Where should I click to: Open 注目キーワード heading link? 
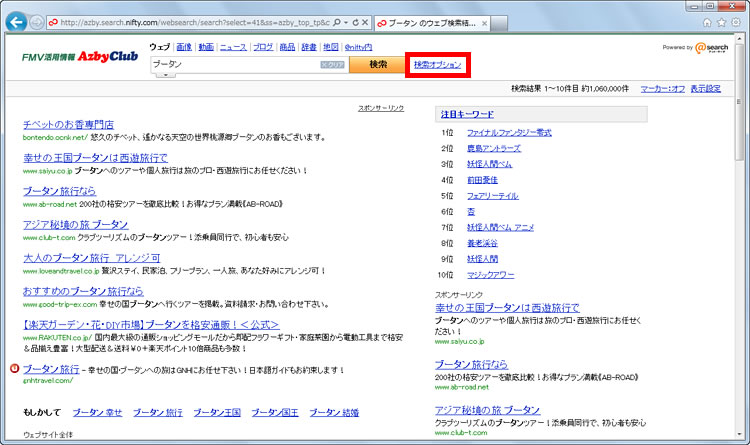467,114
